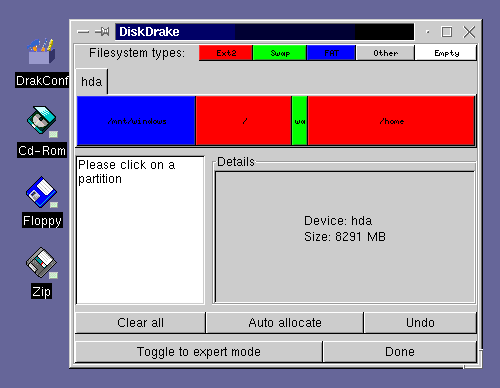Click the Done button

pyautogui.click(x=400, y=352)
